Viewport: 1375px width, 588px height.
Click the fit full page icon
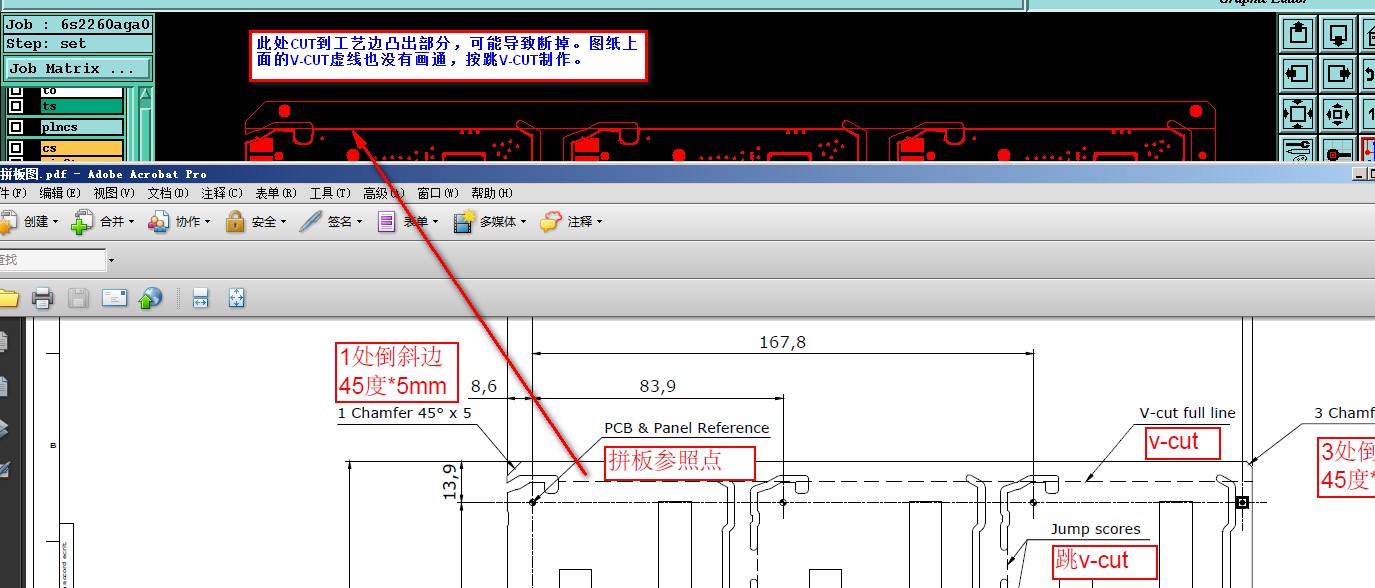coord(237,298)
